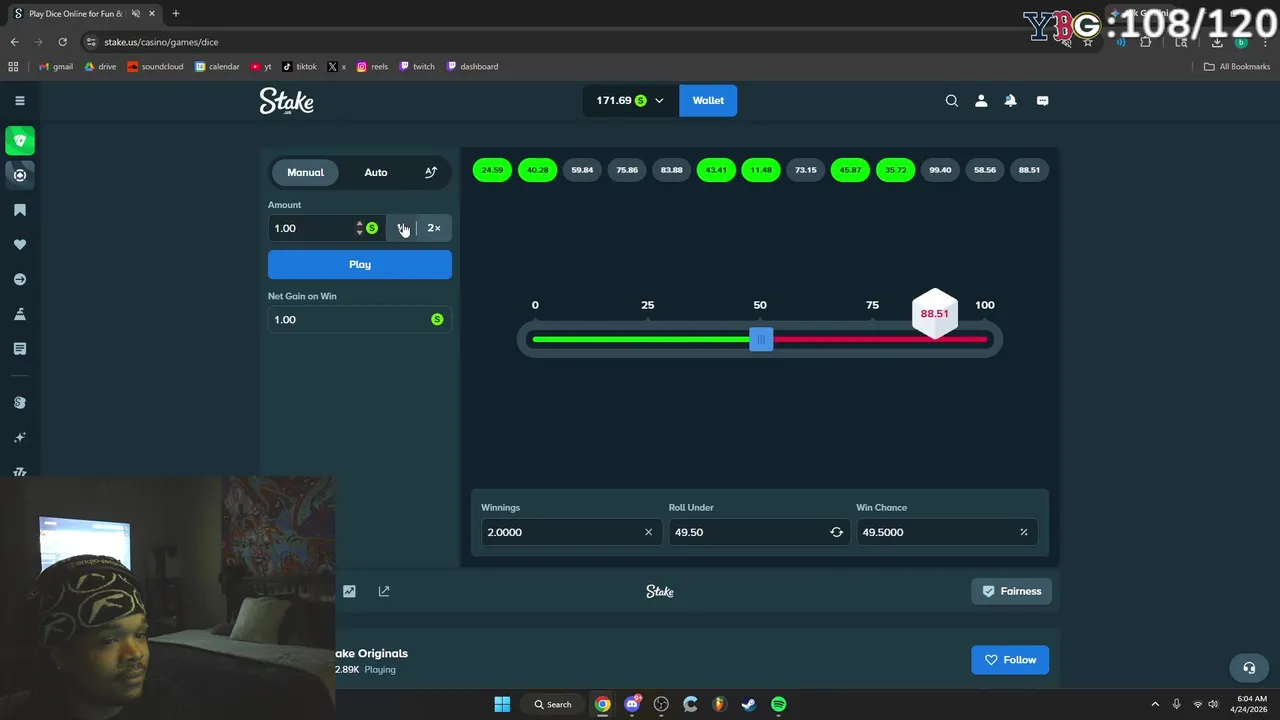Open the notifications bell

click(x=1011, y=100)
